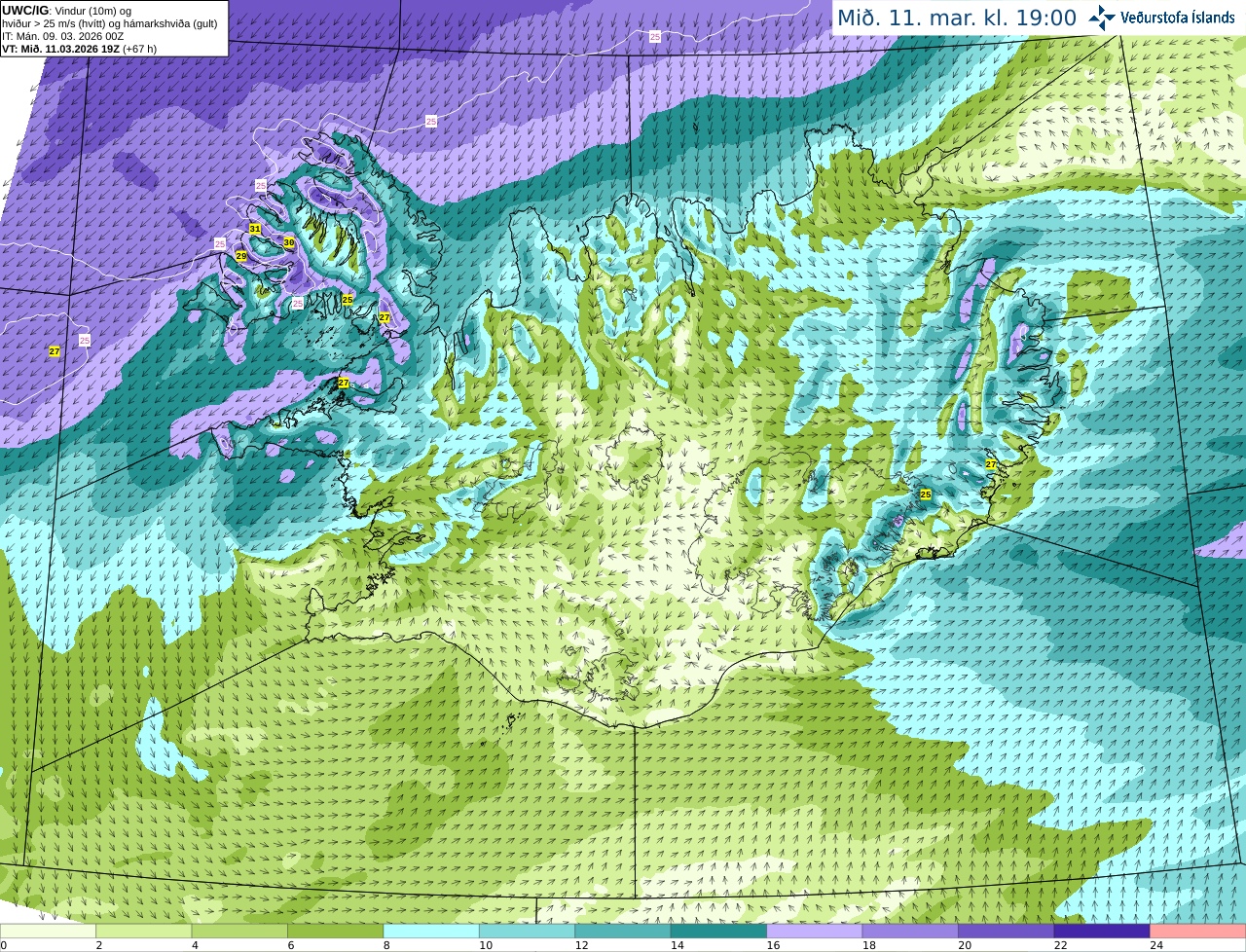This screenshot has height=952, width=1246.
Task: Click the scale label 24
Action: coord(1156,945)
